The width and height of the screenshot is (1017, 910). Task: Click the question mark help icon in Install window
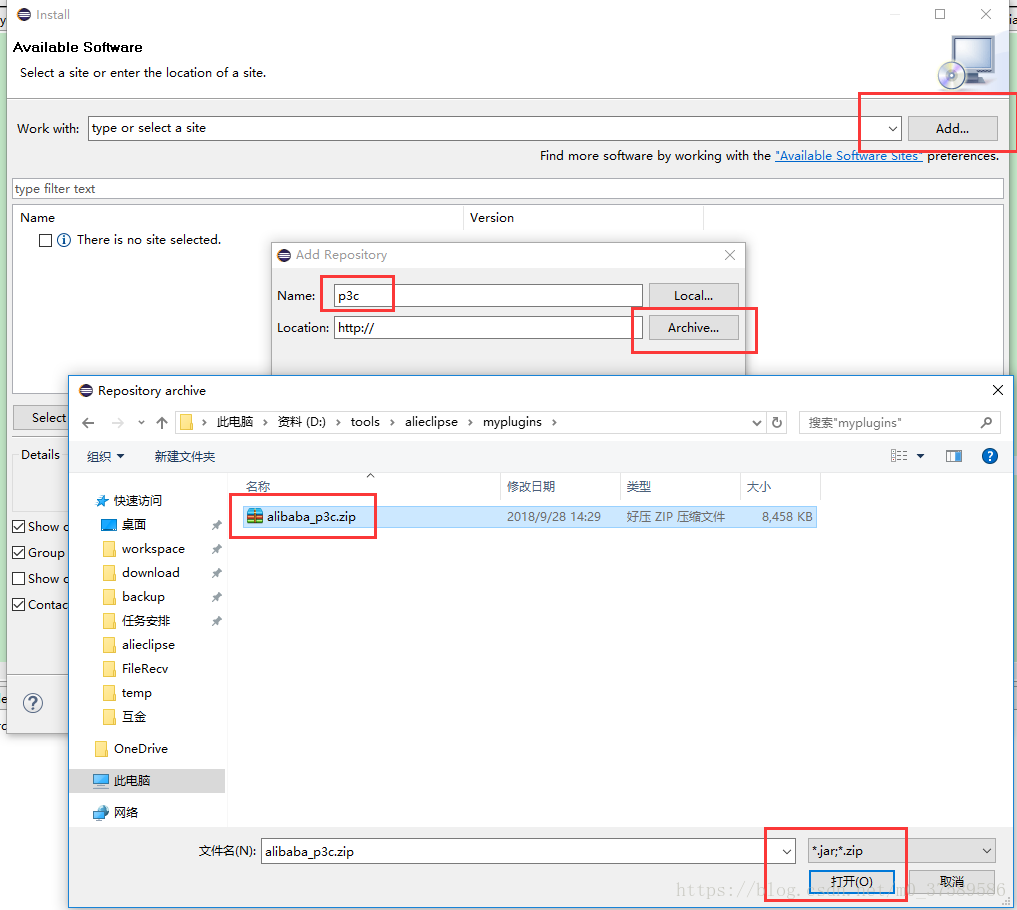(x=33, y=703)
